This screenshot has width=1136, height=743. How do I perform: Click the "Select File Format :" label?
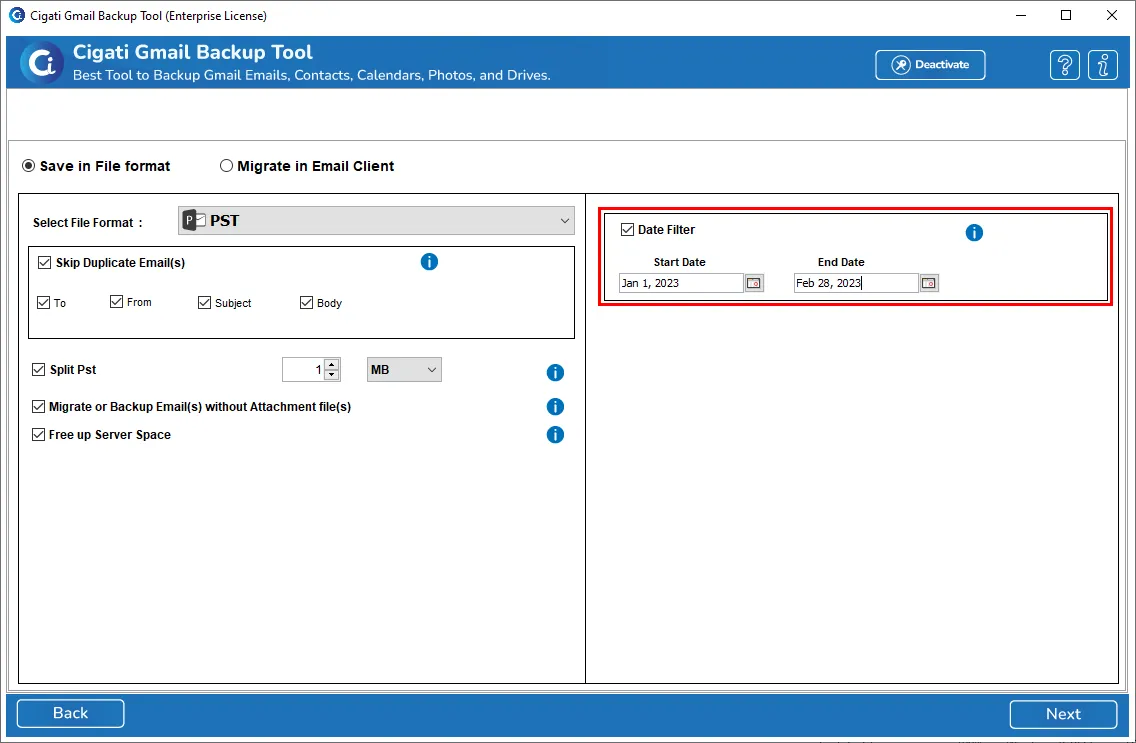click(x=88, y=222)
